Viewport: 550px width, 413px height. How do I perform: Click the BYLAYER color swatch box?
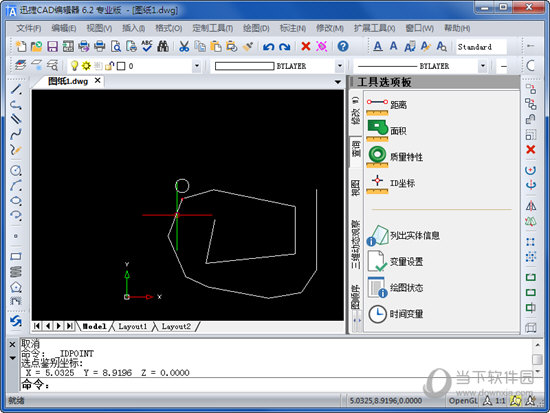pyautogui.click(x=244, y=66)
